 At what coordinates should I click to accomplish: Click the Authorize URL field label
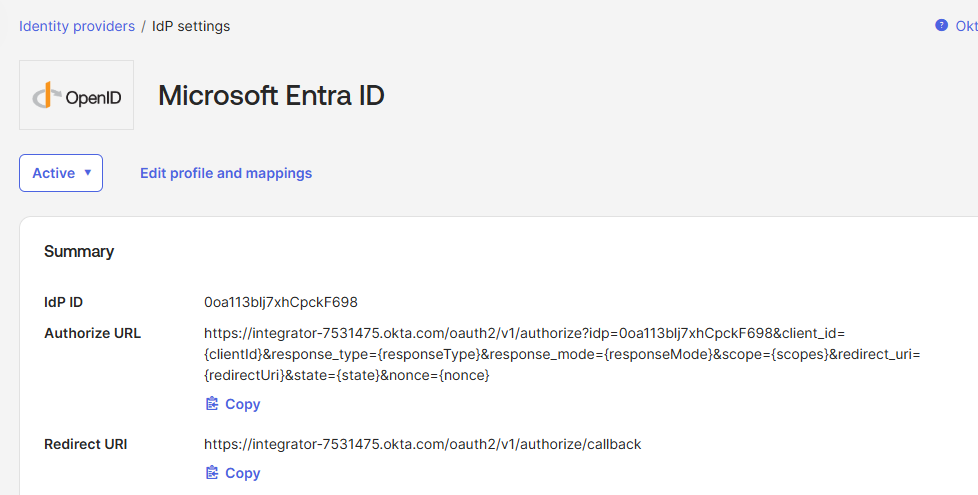(x=92, y=334)
